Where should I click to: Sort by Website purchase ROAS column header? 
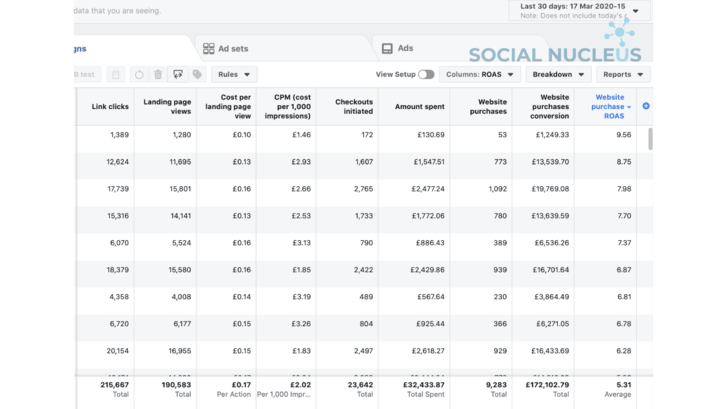coord(609,106)
